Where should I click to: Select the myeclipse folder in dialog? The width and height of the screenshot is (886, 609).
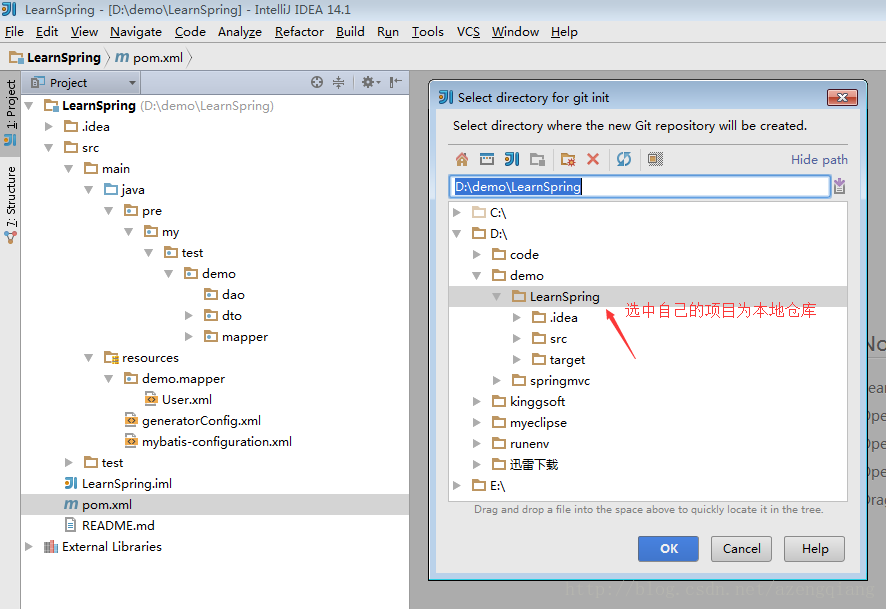tap(537, 423)
